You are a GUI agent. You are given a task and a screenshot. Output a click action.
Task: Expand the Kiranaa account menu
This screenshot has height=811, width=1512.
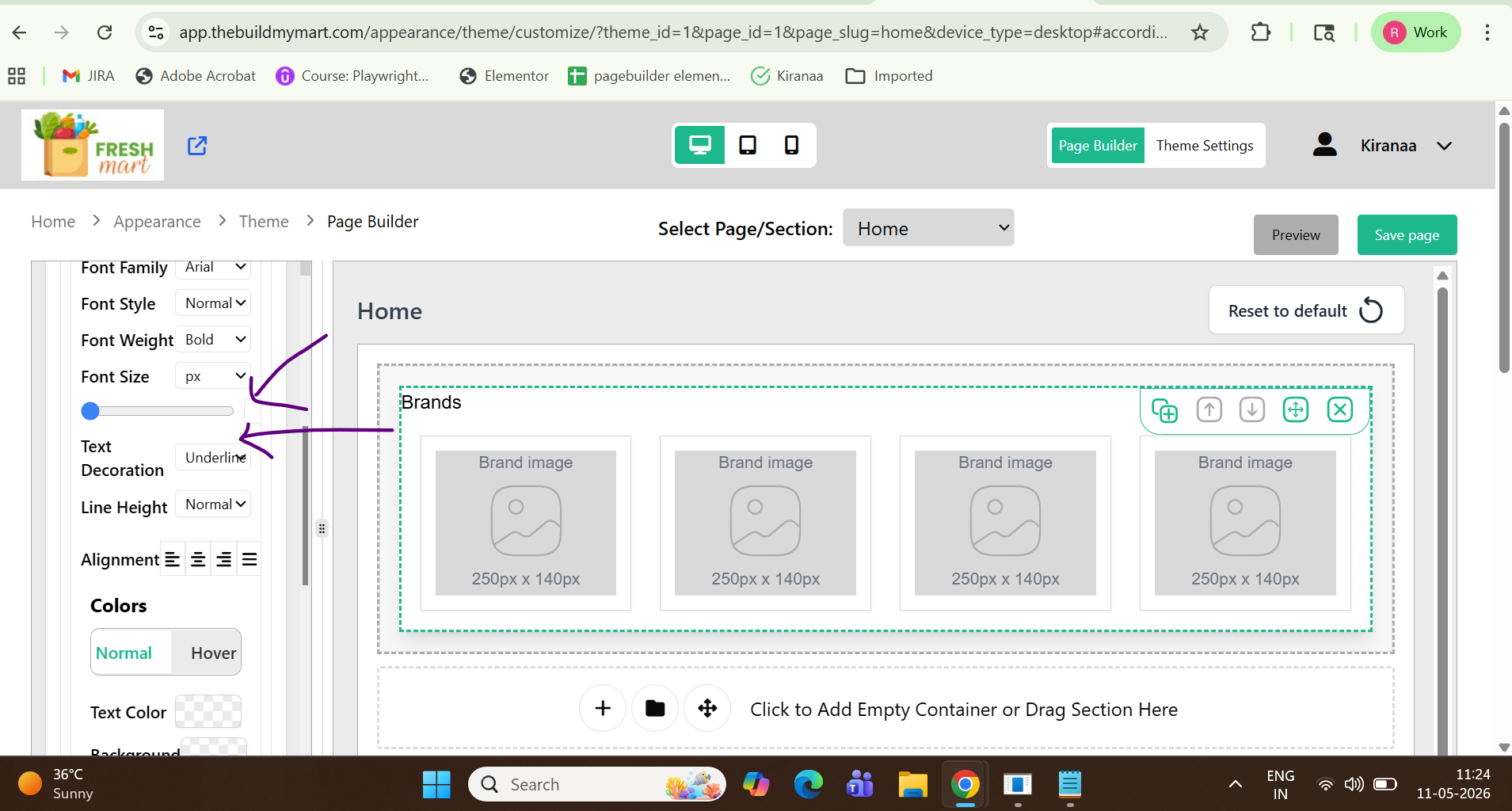click(1444, 146)
